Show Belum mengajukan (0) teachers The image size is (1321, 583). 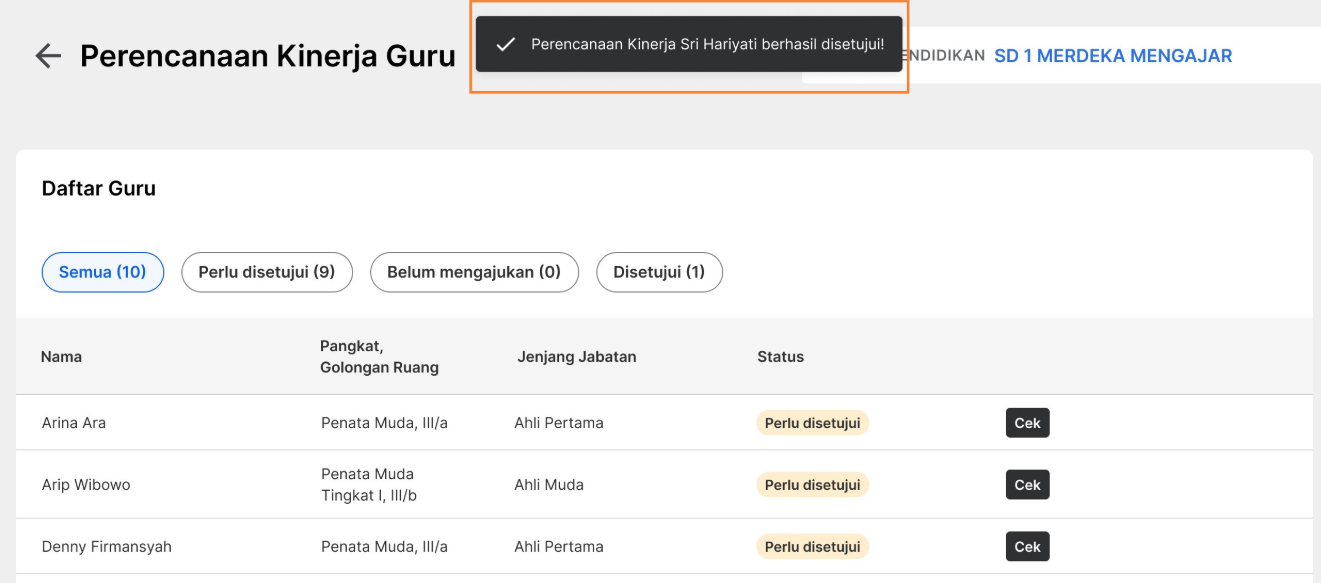474,272
